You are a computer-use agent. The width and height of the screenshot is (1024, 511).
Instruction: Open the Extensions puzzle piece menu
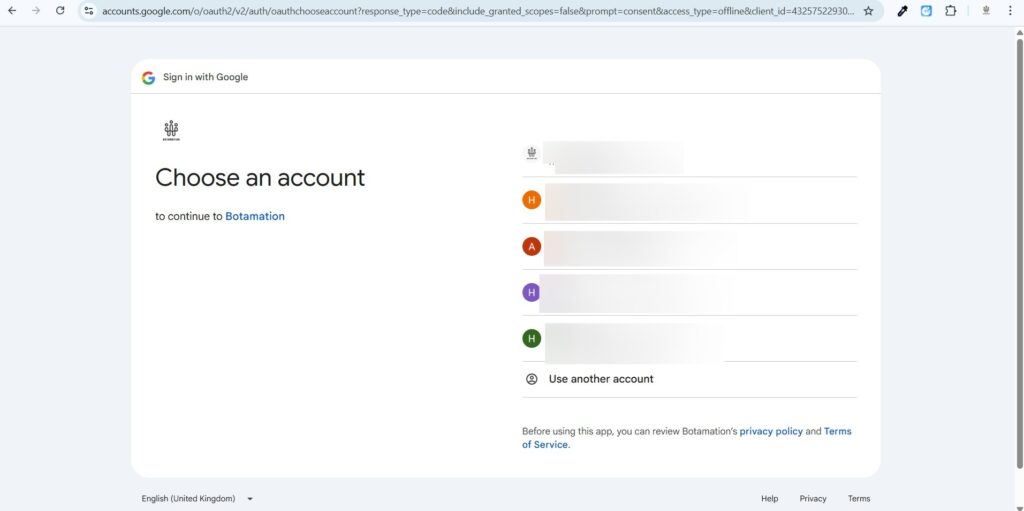(x=950, y=11)
